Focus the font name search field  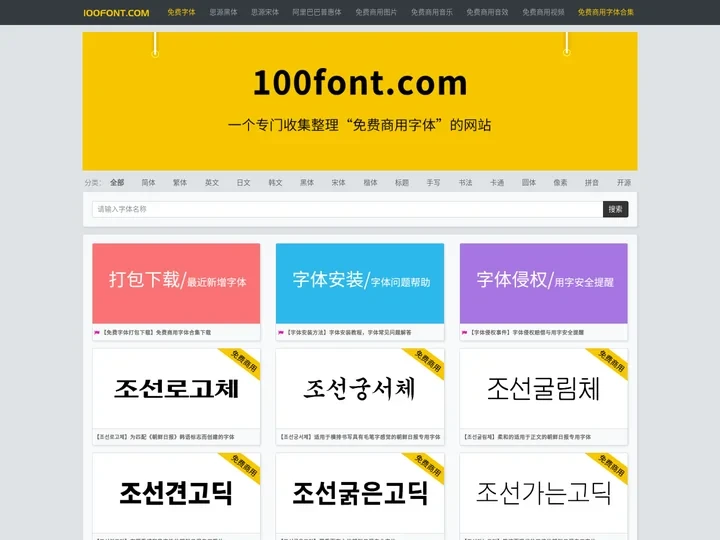coord(348,209)
